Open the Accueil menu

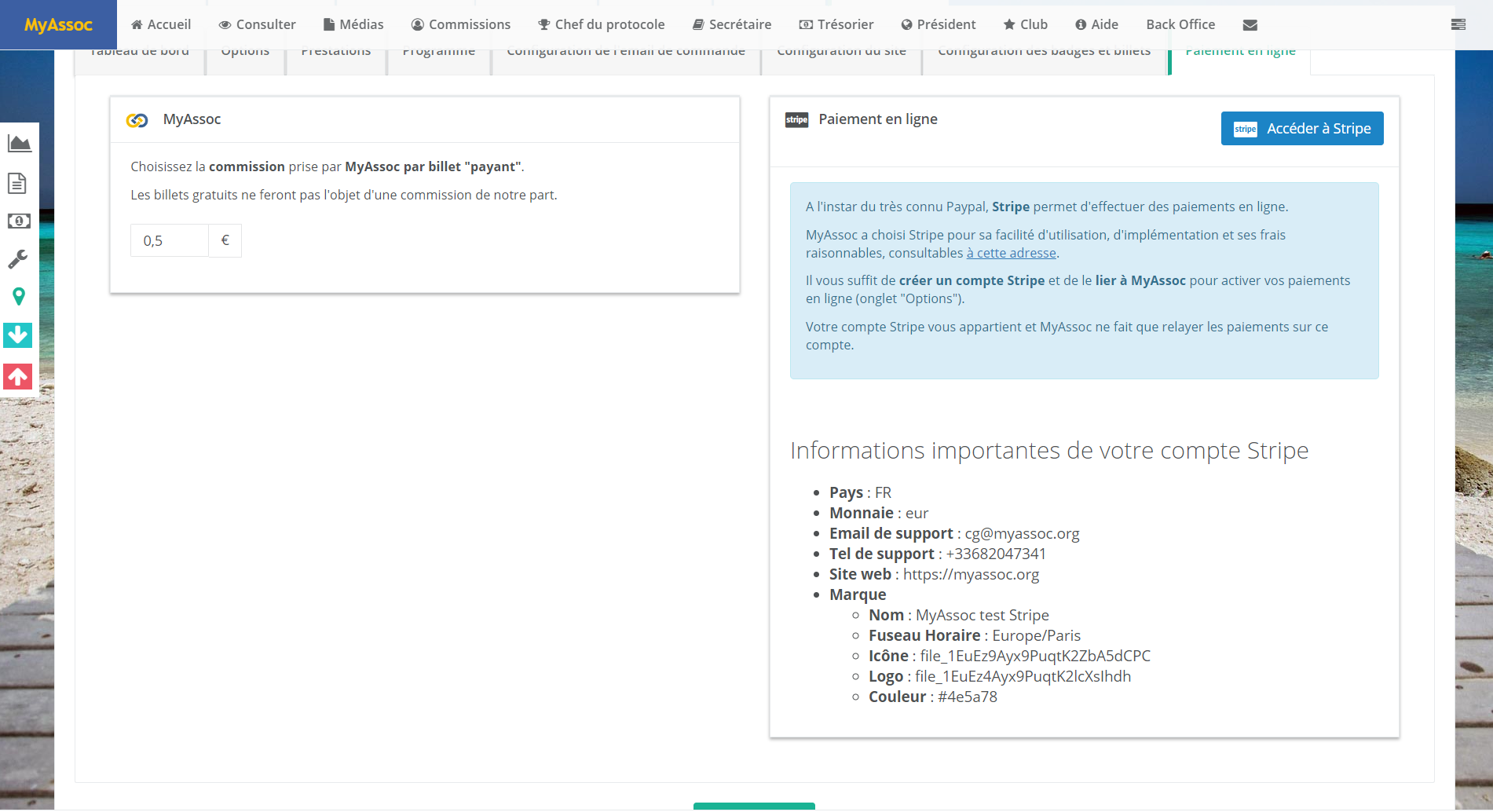pos(161,24)
